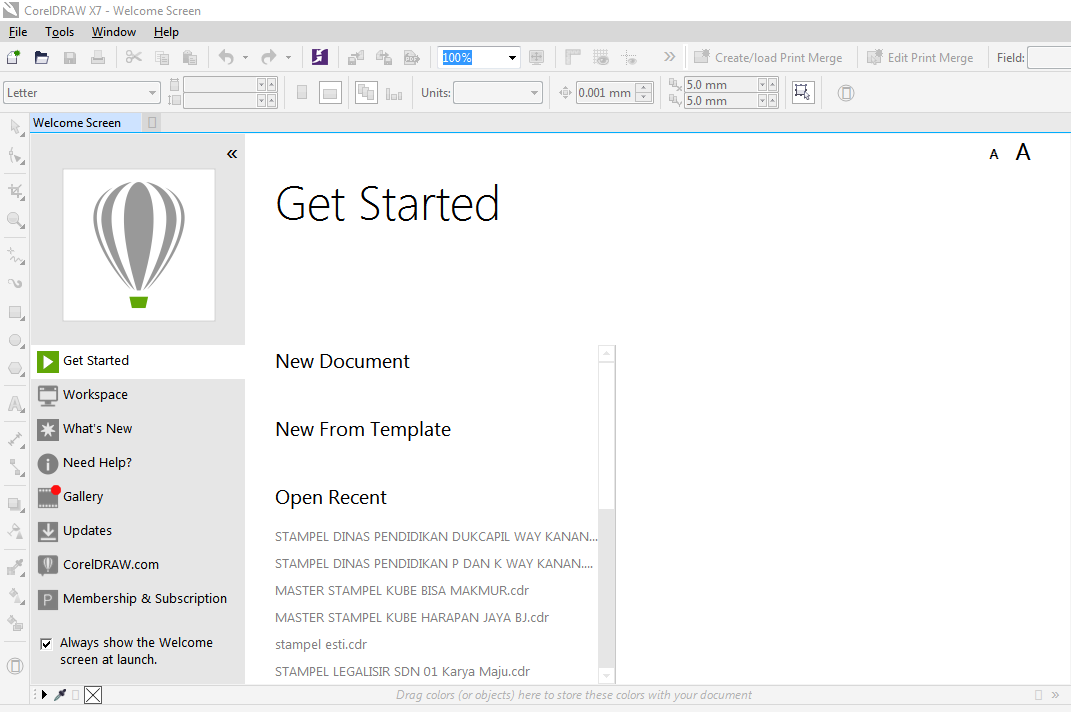Screen dimensions: 1071x712
Task: Open the Help menu
Action: pos(166,32)
